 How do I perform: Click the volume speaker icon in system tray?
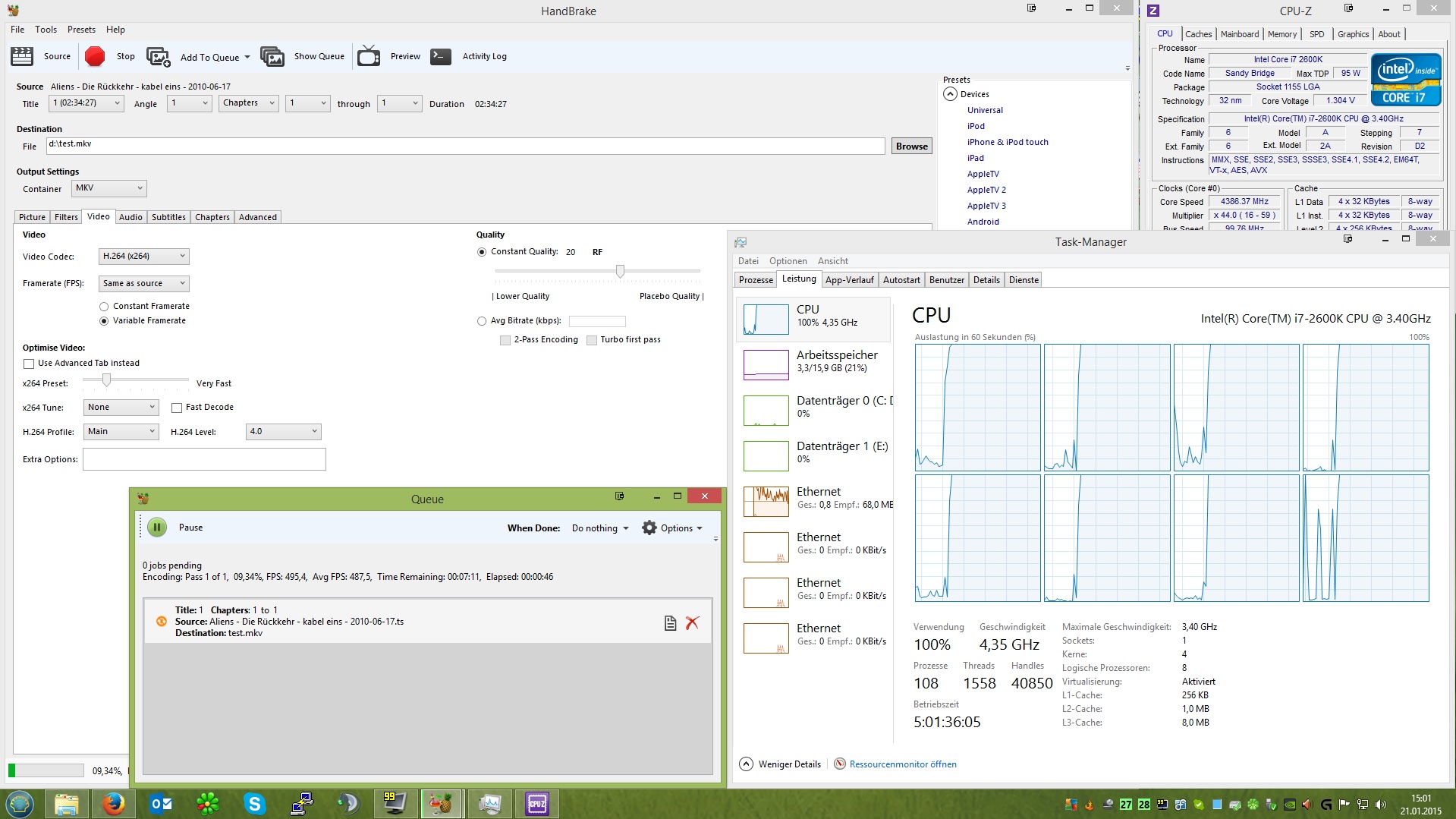click(1380, 805)
